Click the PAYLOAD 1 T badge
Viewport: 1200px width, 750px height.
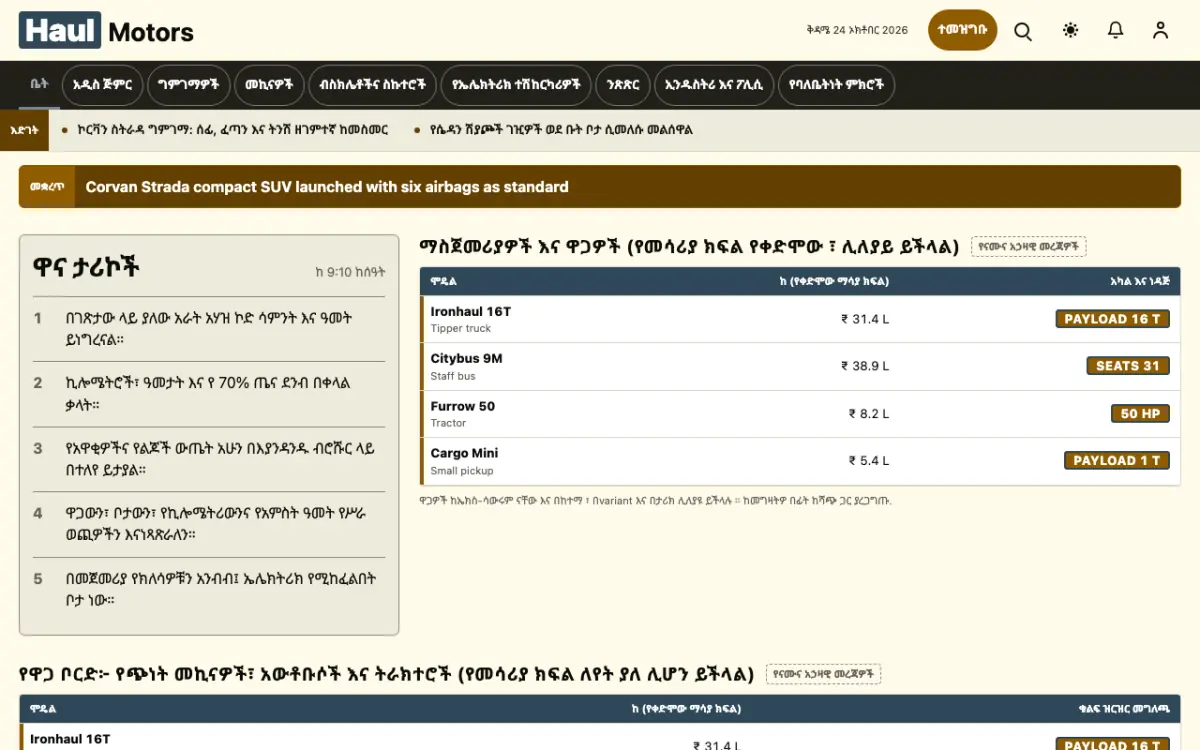pyautogui.click(x=1117, y=460)
